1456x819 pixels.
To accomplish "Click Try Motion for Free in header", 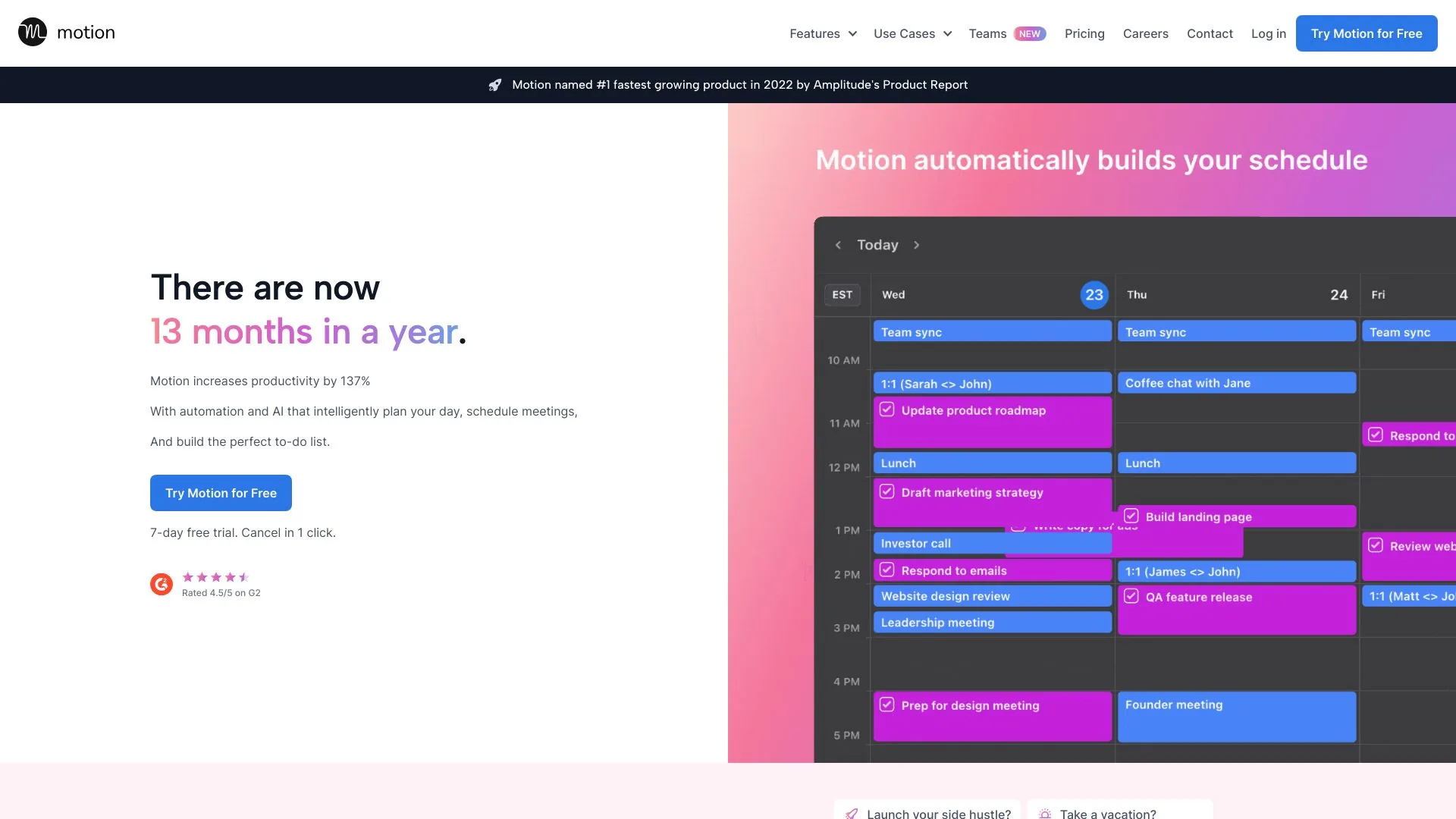I will [x=1367, y=33].
